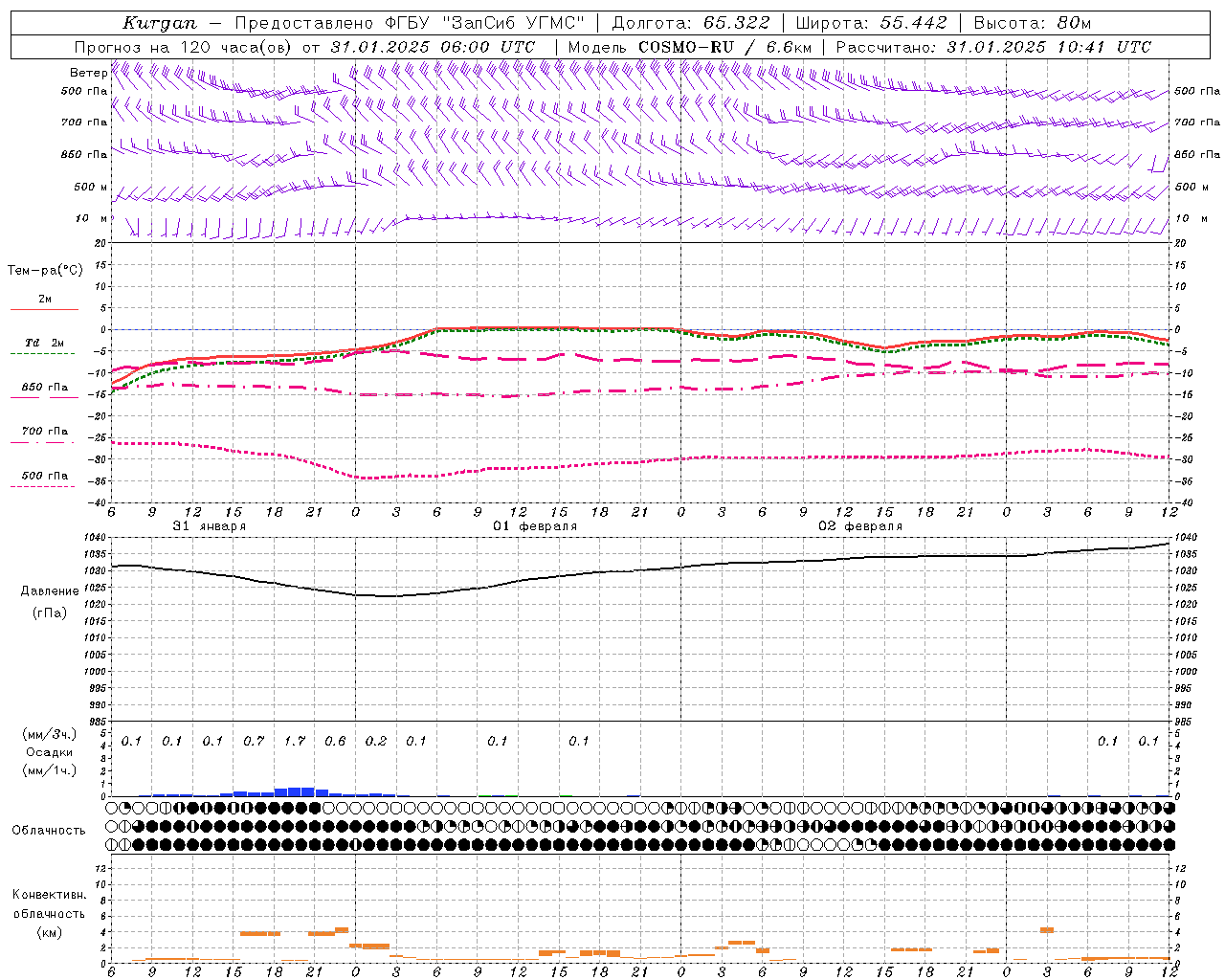Viewport: 1225px width, 980px height.
Task: Click the (мм/1ч.) precipitation unit label
Action: click(49, 770)
